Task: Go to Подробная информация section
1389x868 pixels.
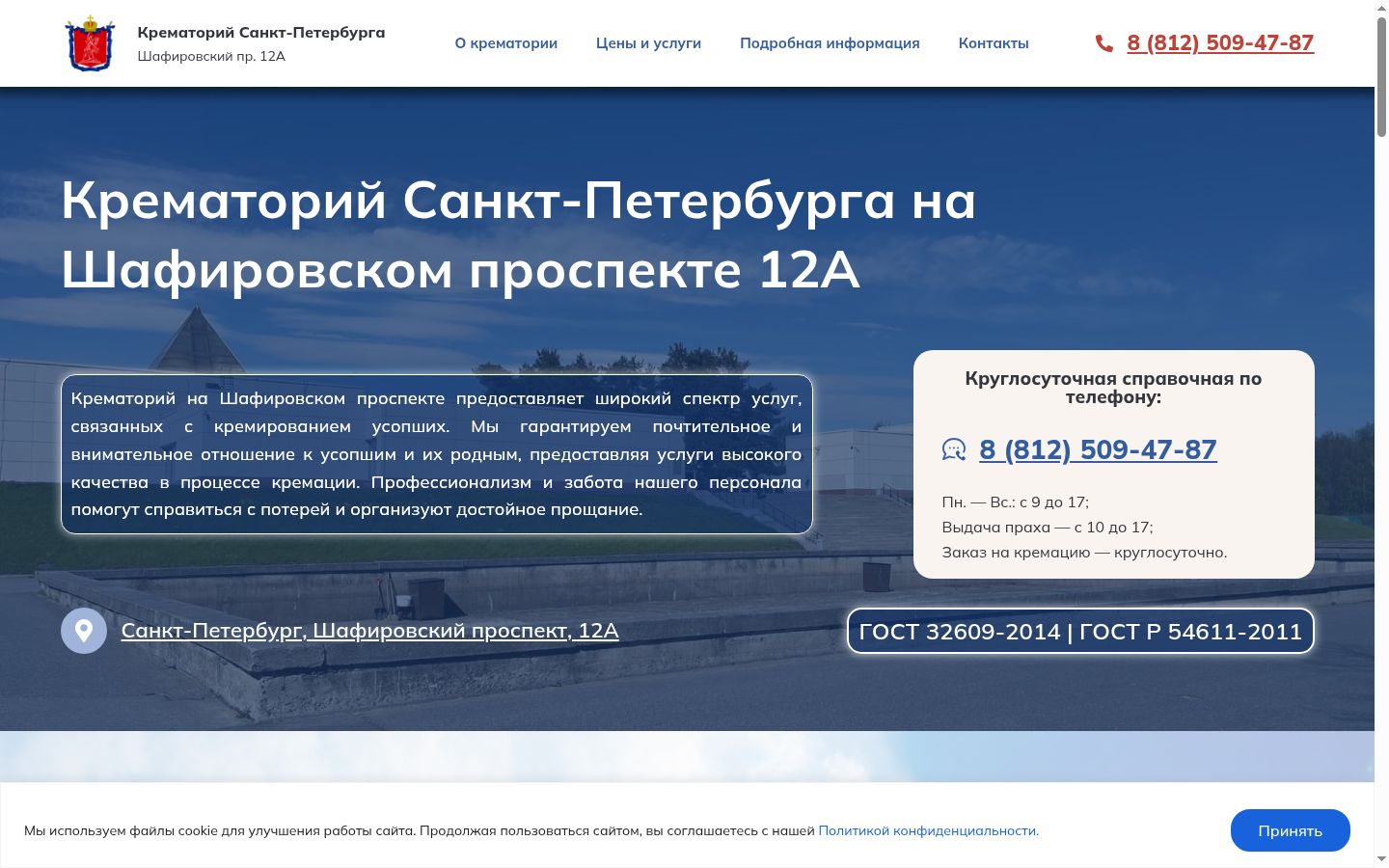Action: tap(830, 43)
